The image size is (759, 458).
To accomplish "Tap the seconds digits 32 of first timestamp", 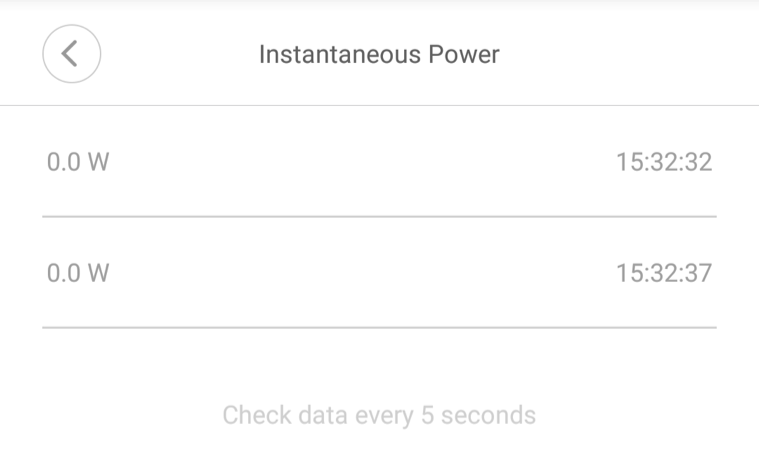I will point(698,162).
